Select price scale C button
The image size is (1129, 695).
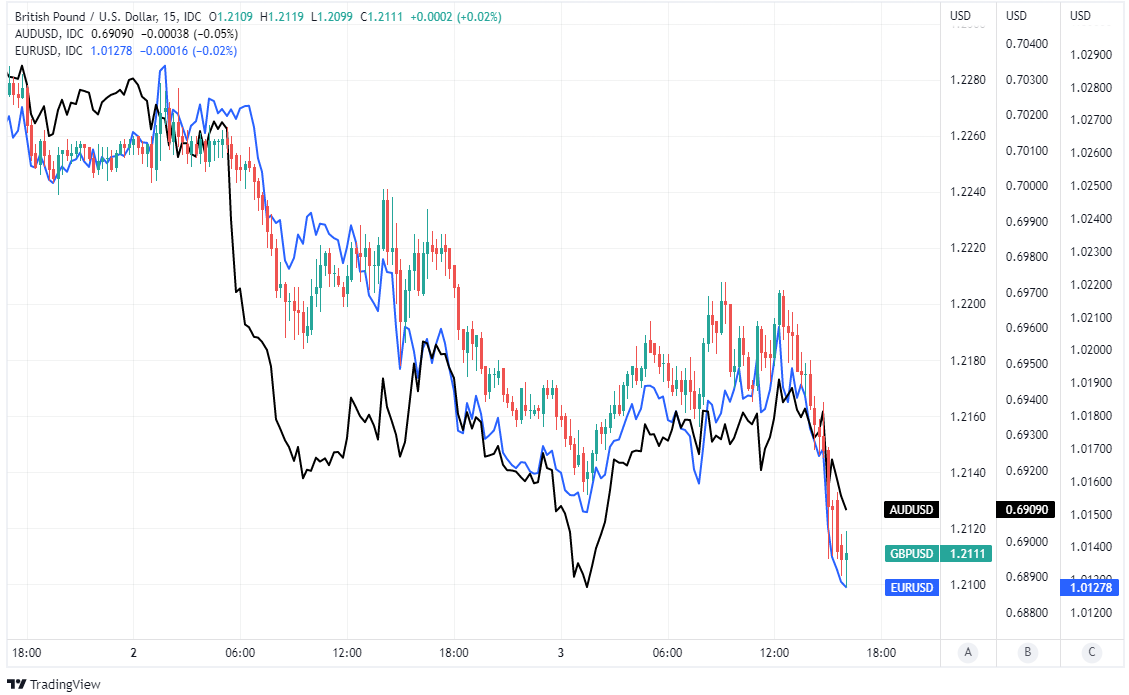pyautogui.click(x=1091, y=653)
